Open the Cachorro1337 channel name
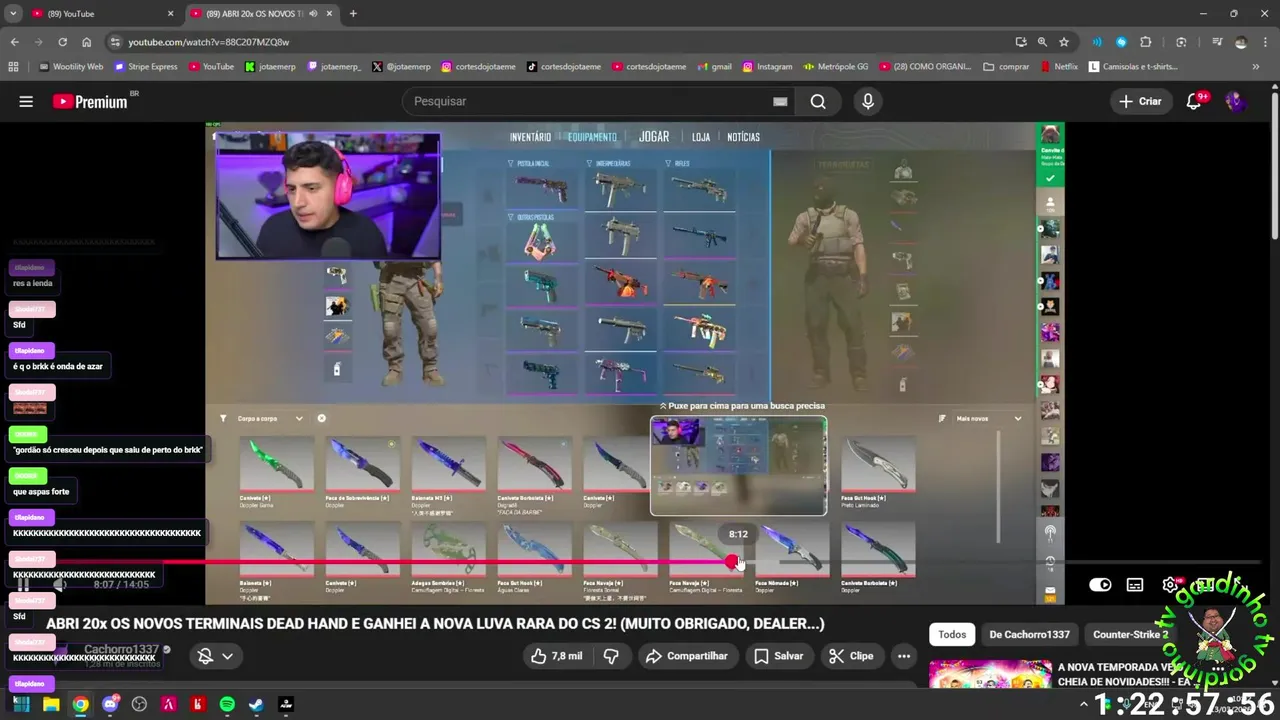 coord(121,649)
